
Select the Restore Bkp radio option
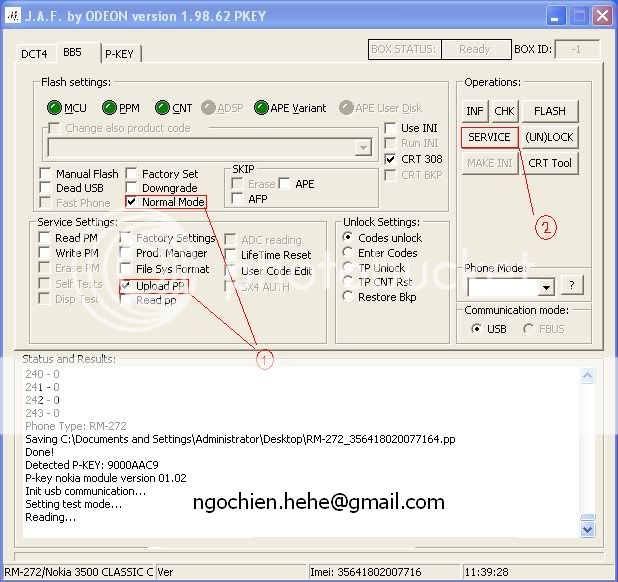(x=348, y=297)
